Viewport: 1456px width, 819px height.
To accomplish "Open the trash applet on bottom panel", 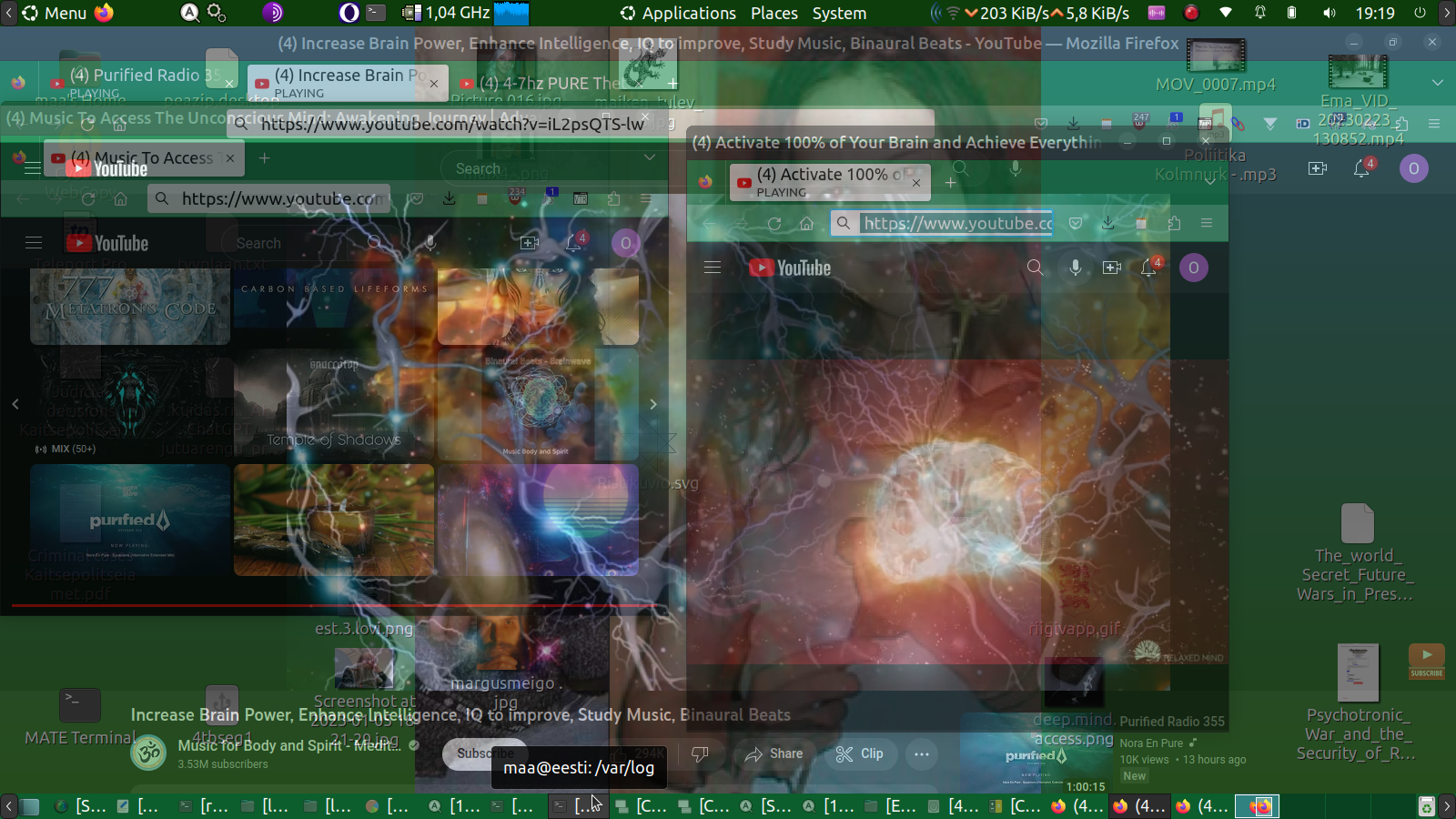I will (x=1427, y=806).
